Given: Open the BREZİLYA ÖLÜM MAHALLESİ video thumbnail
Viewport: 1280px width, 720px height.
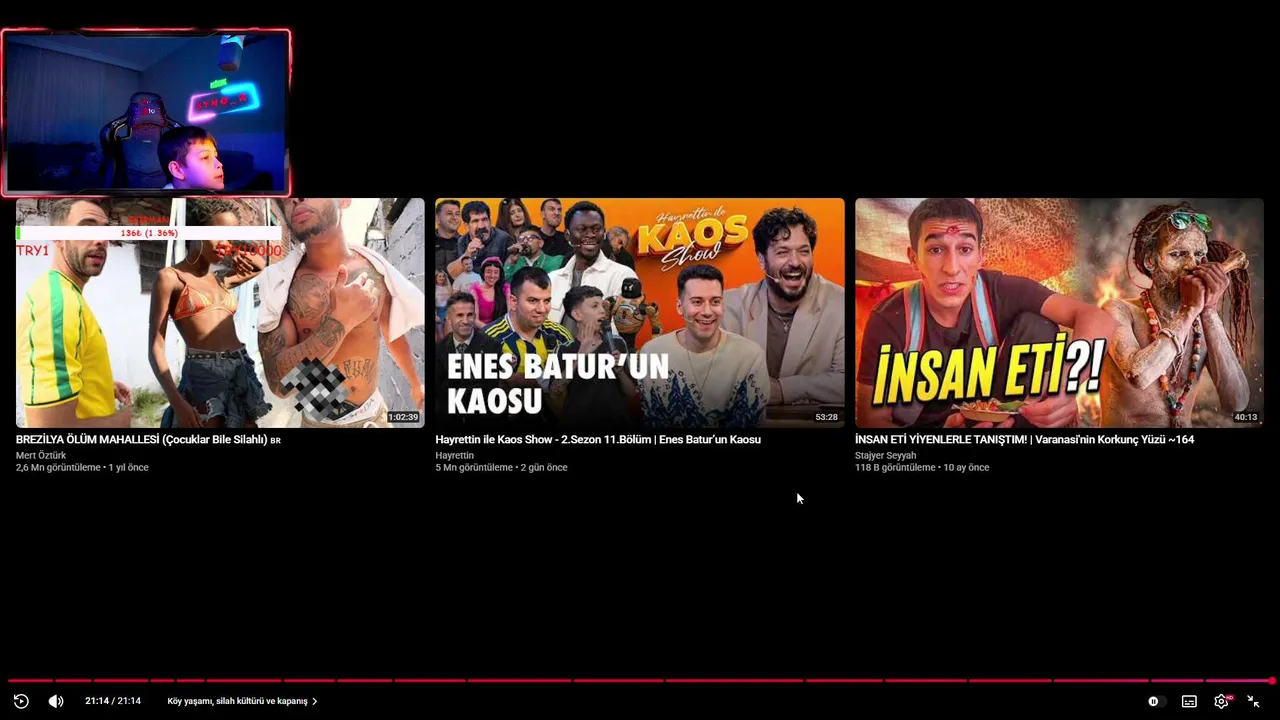Looking at the screenshot, I should click(x=220, y=313).
